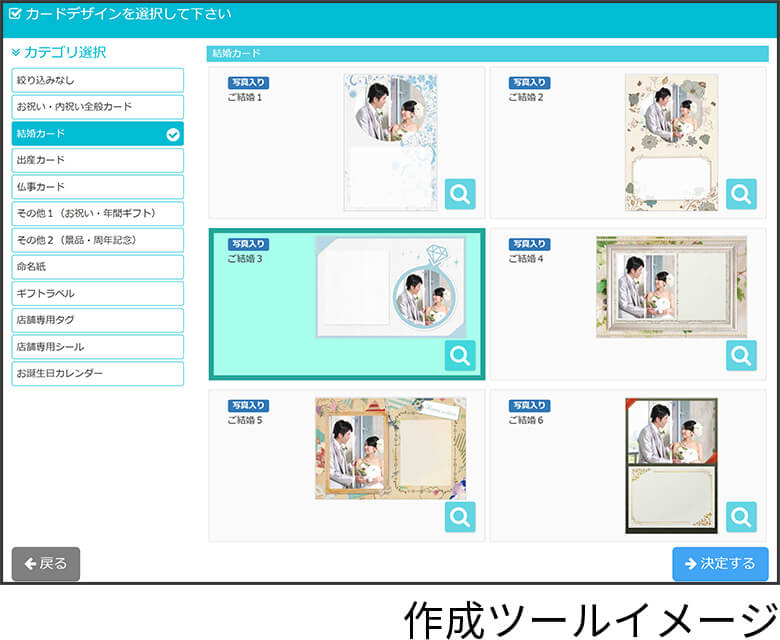Select 絞り込みなし category filter
This screenshot has width=780, height=640.
pyautogui.click(x=97, y=80)
